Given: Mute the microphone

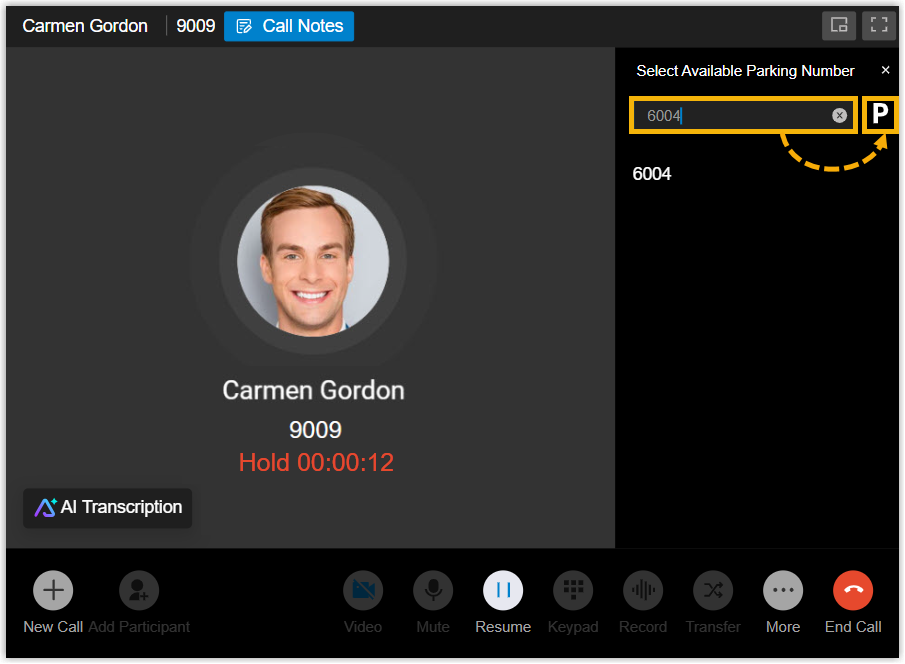Looking at the screenshot, I should point(433,591).
